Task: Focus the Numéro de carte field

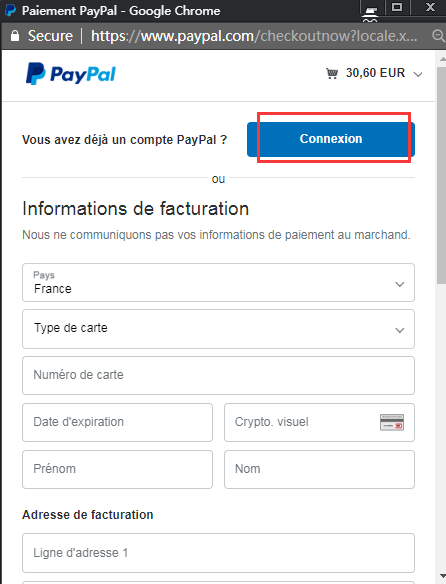Action: (218, 375)
